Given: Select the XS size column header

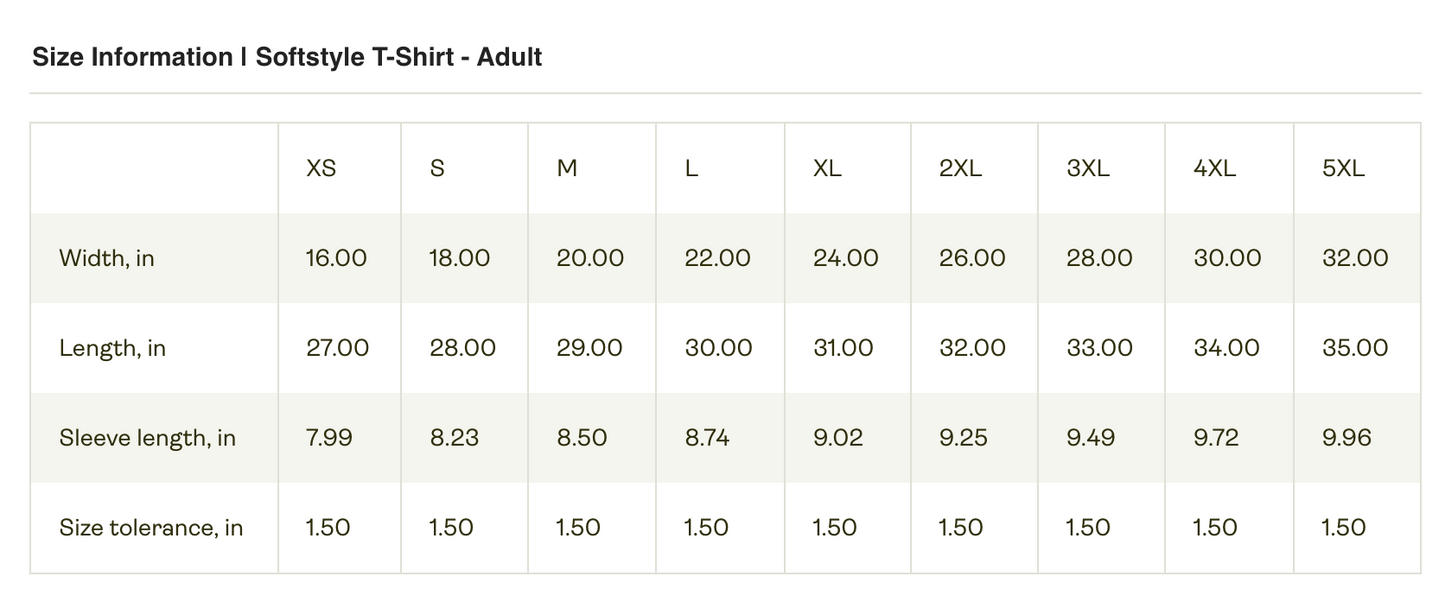Looking at the screenshot, I should [321, 168].
